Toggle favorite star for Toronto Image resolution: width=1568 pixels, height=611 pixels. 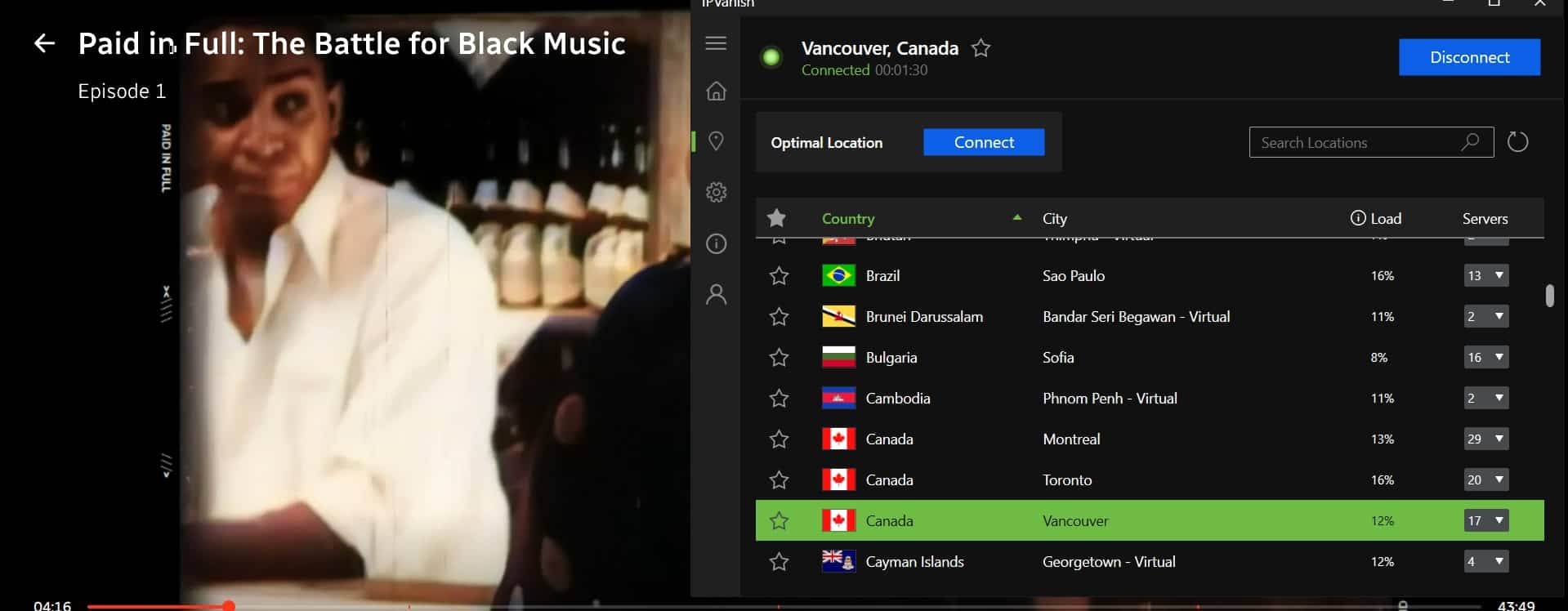pyautogui.click(x=779, y=479)
